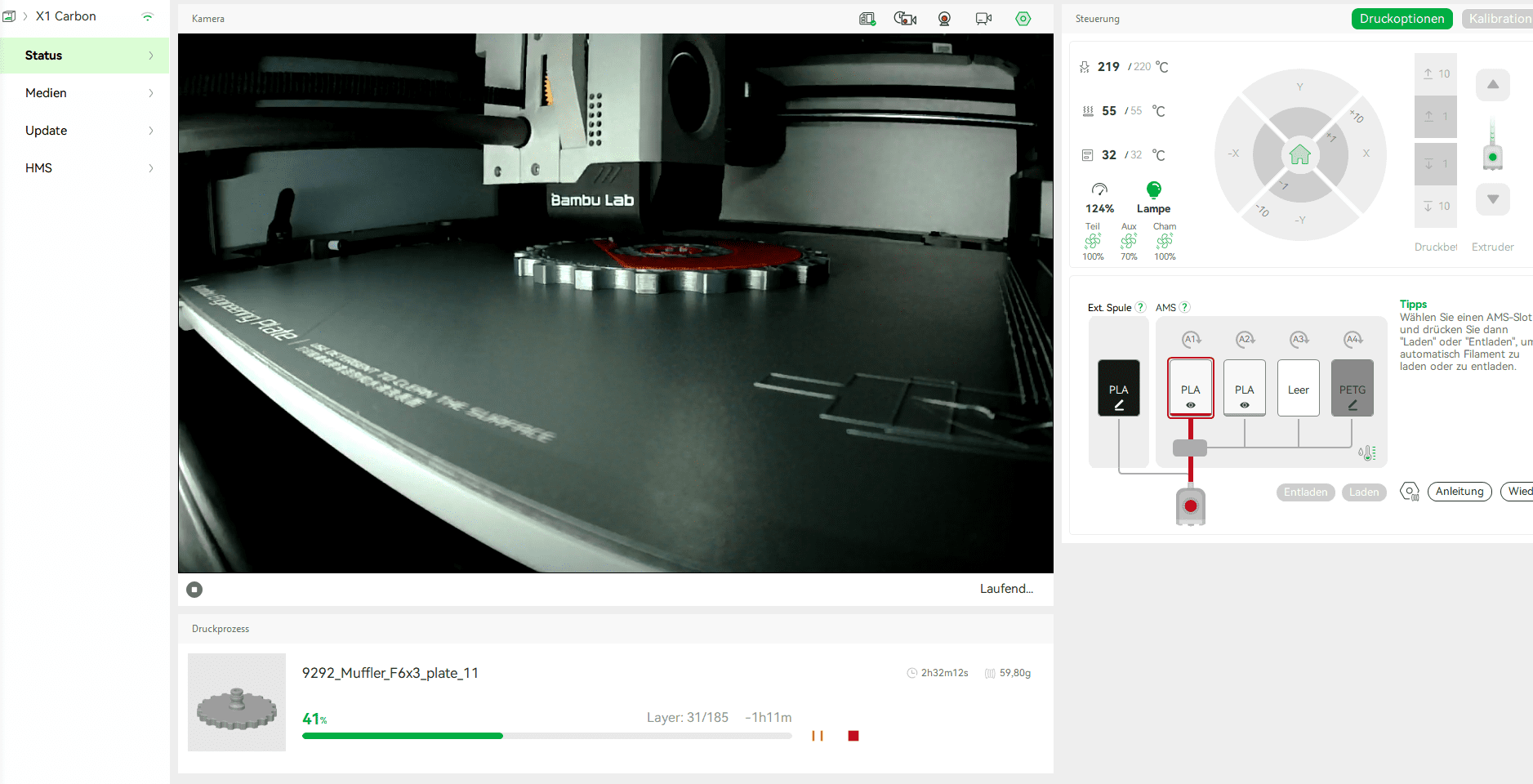Screen dimensions: 1533x784
Task: Open the print speed 124% gauge
Action: [1099, 198]
